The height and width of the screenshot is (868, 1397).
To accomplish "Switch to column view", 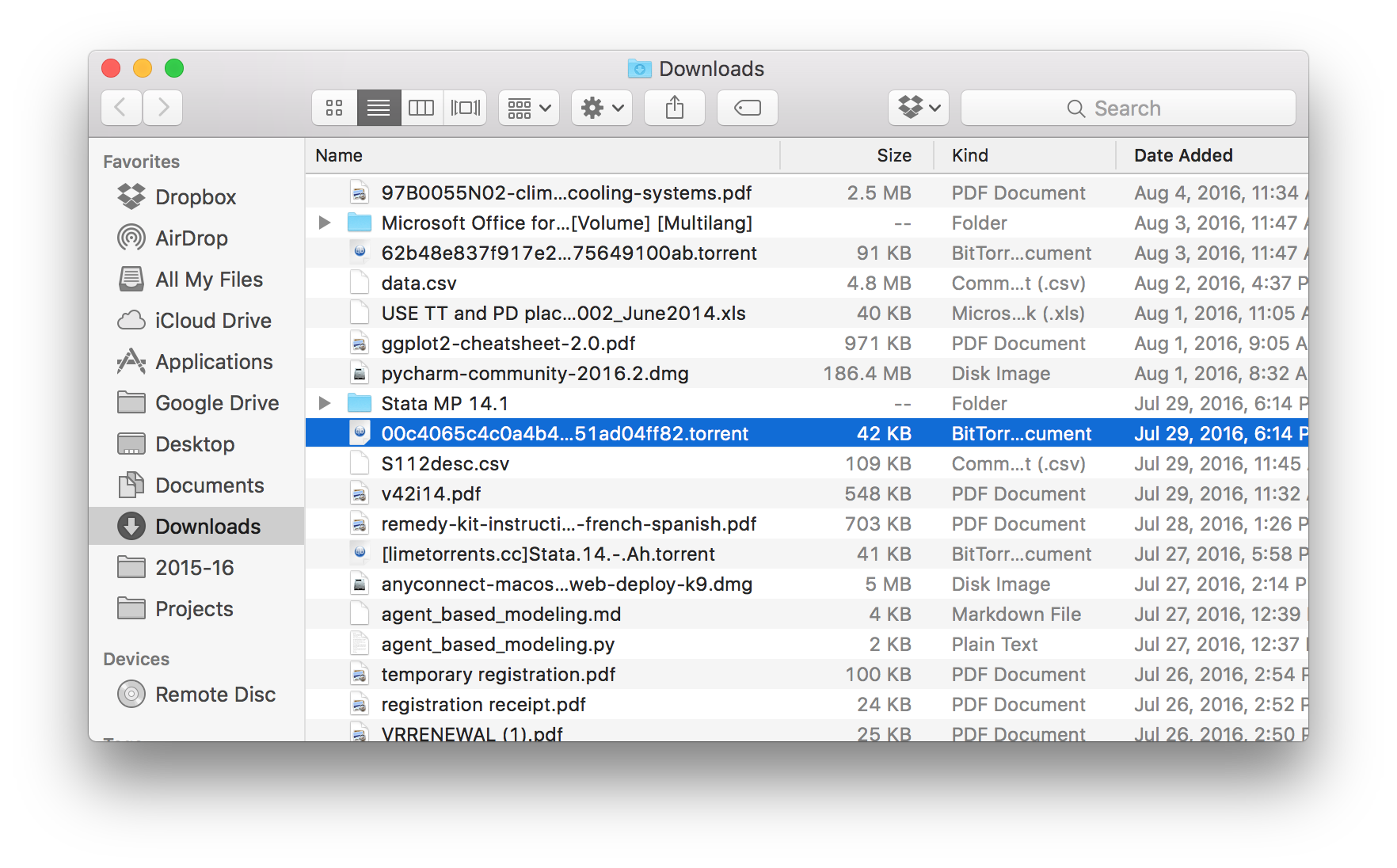I will pyautogui.click(x=421, y=108).
